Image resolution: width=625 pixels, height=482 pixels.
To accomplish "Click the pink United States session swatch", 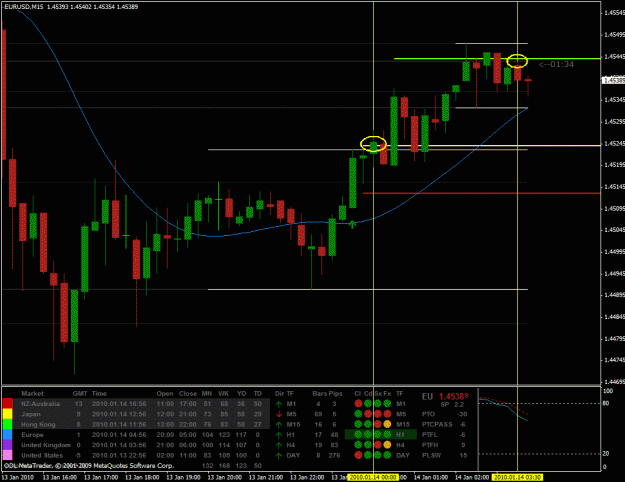I will point(8,455).
